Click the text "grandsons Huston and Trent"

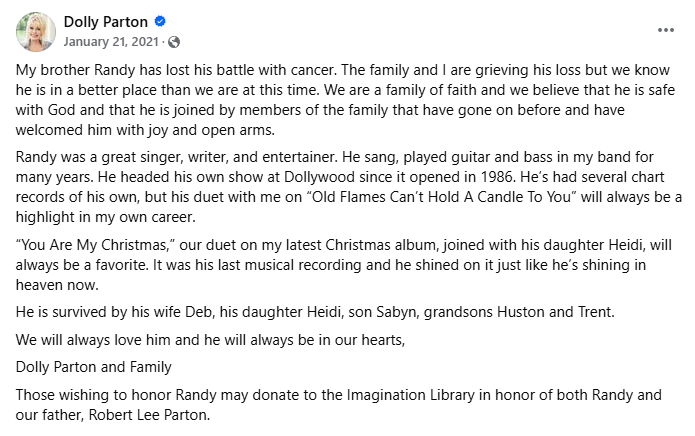click(x=519, y=312)
